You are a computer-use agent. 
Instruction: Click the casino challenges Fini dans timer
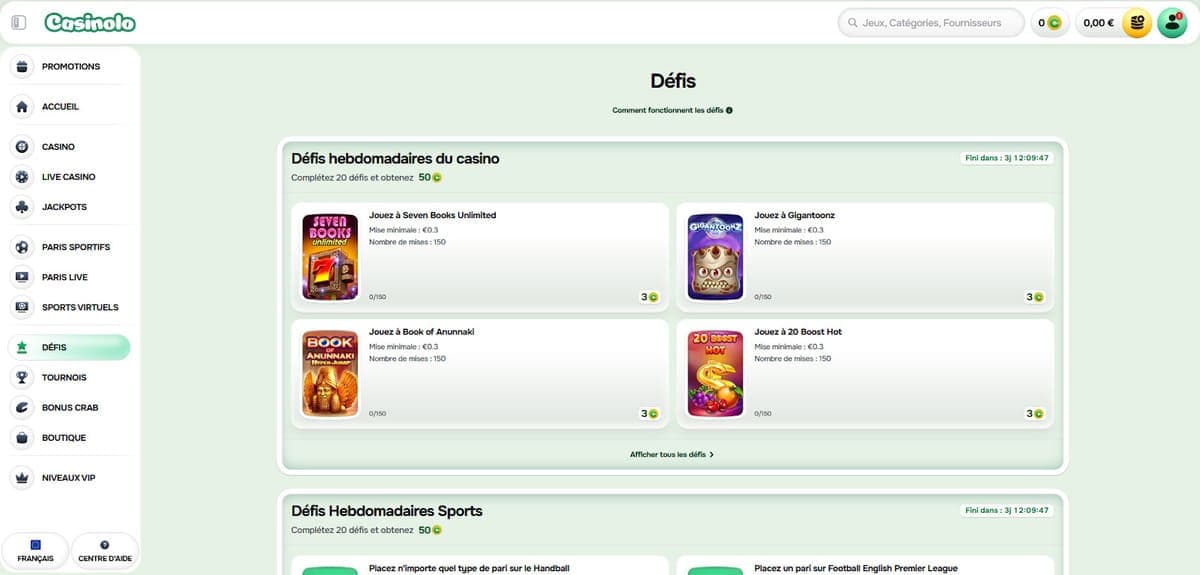coord(1008,158)
